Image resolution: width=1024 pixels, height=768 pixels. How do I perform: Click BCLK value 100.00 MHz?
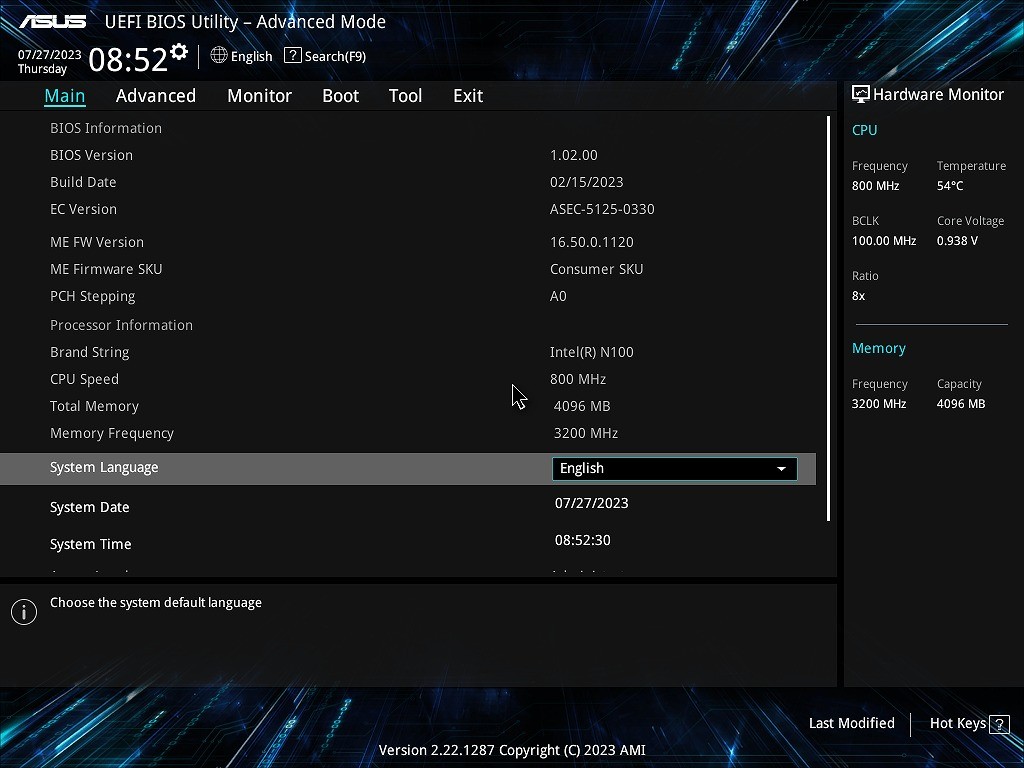coord(884,240)
